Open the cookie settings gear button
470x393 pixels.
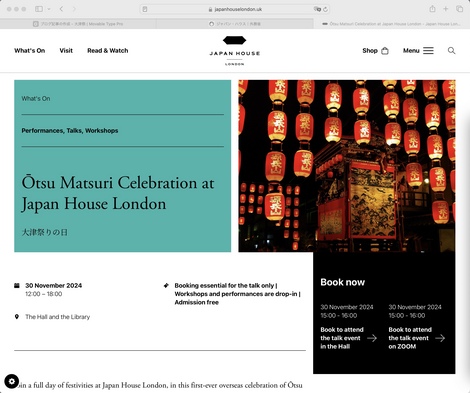(12, 381)
